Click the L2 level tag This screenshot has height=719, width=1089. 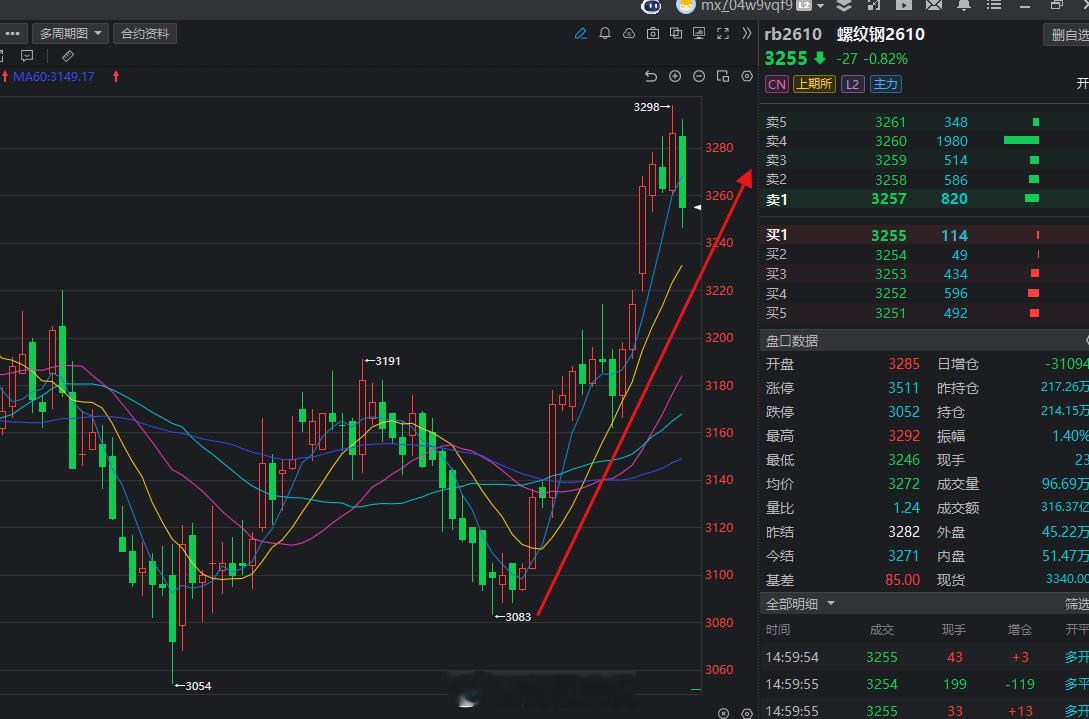click(x=852, y=84)
